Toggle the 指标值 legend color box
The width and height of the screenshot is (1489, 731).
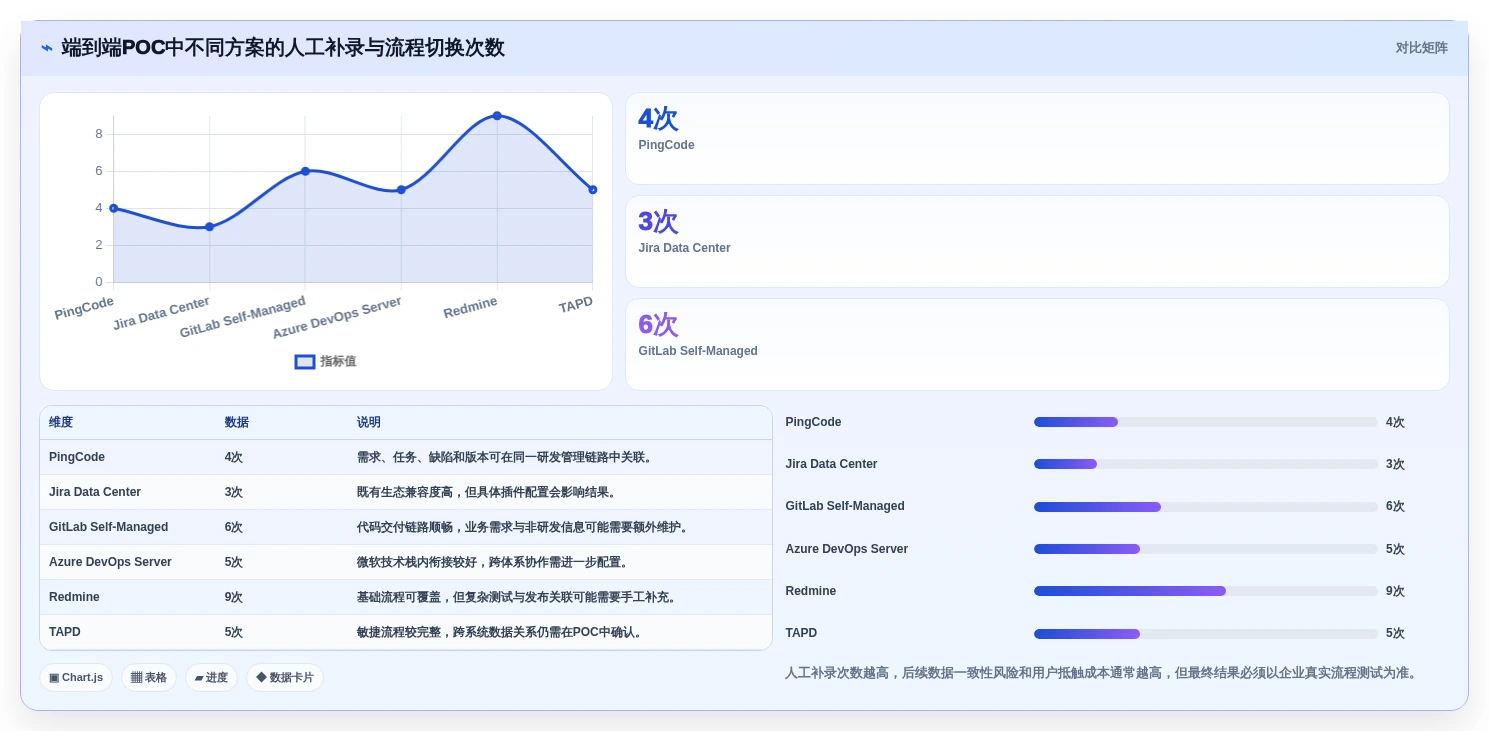(305, 361)
